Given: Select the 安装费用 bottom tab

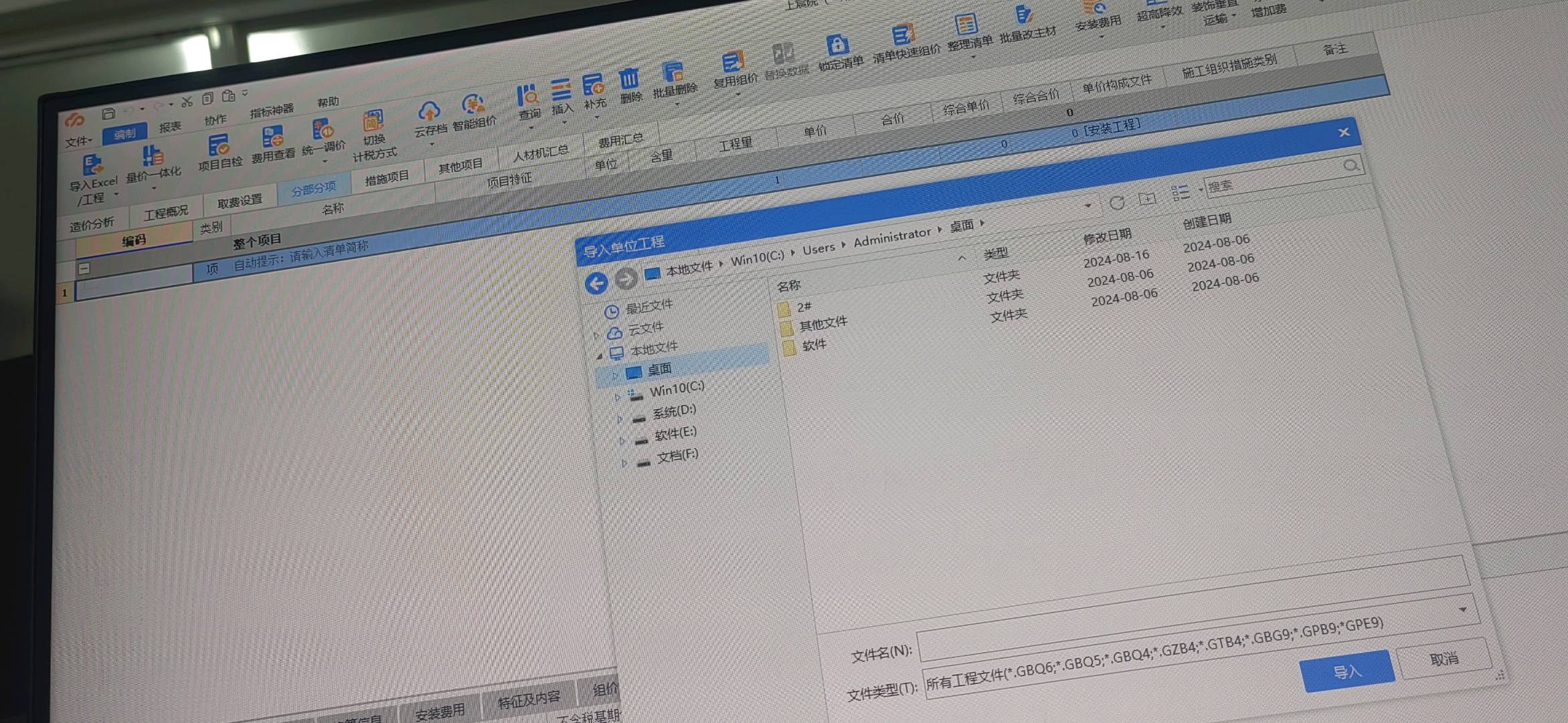Looking at the screenshot, I should 440,712.
